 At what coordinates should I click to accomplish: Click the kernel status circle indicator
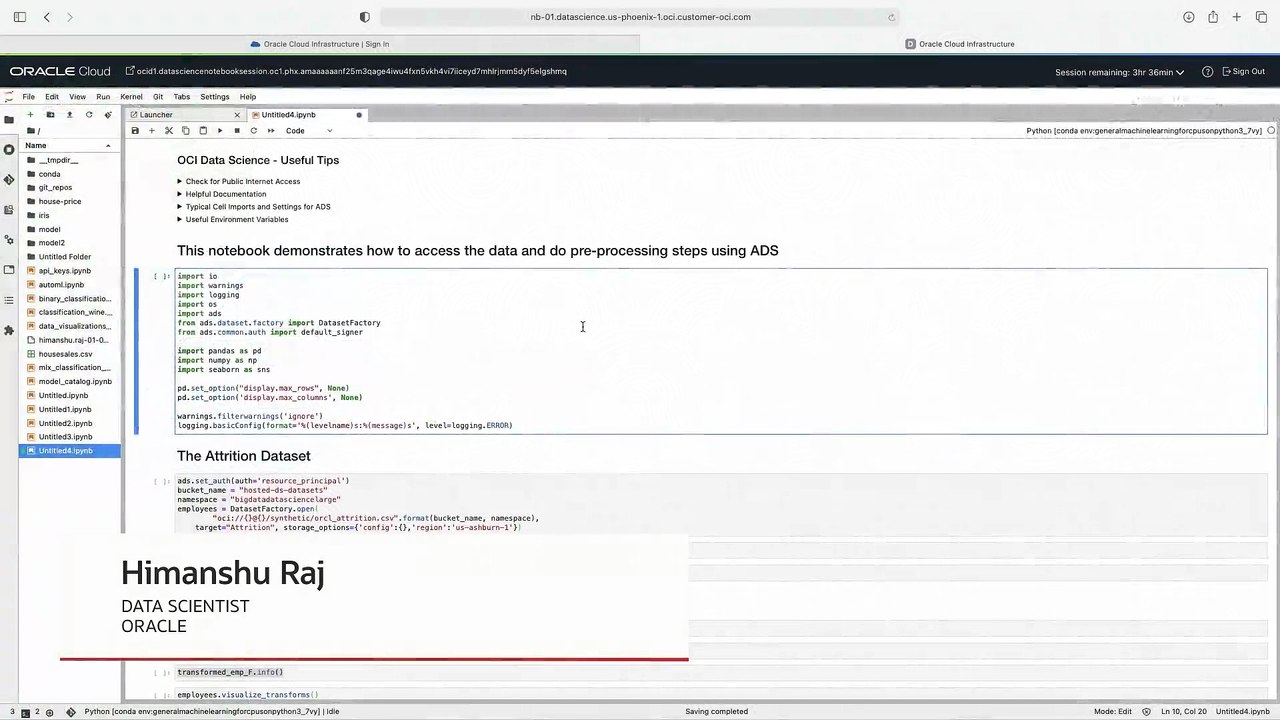pyautogui.click(x=1271, y=131)
